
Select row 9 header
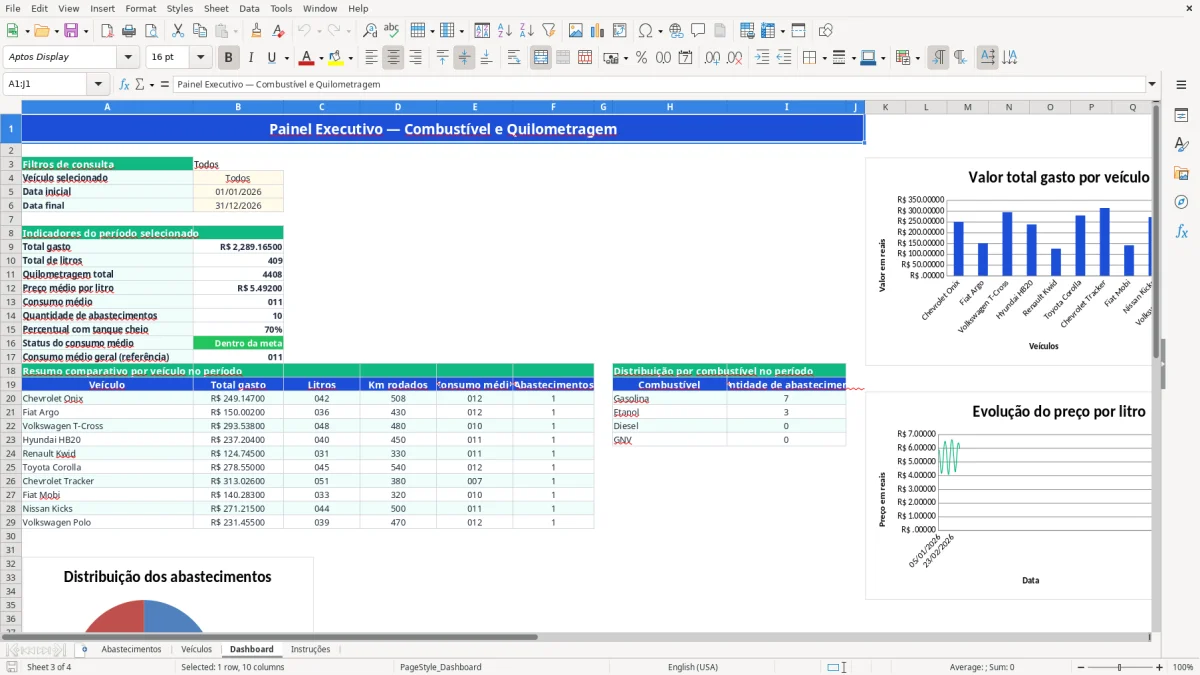[x=10, y=246]
